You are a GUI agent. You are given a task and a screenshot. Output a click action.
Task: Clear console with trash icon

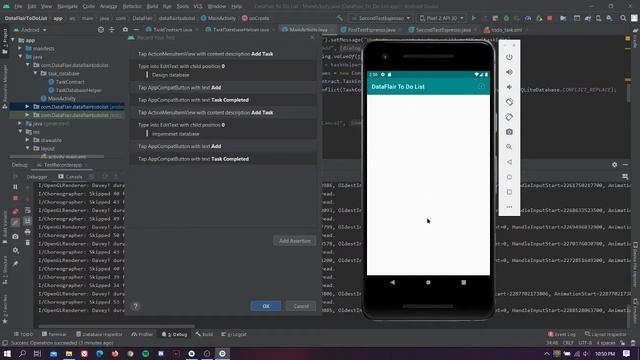[27, 242]
